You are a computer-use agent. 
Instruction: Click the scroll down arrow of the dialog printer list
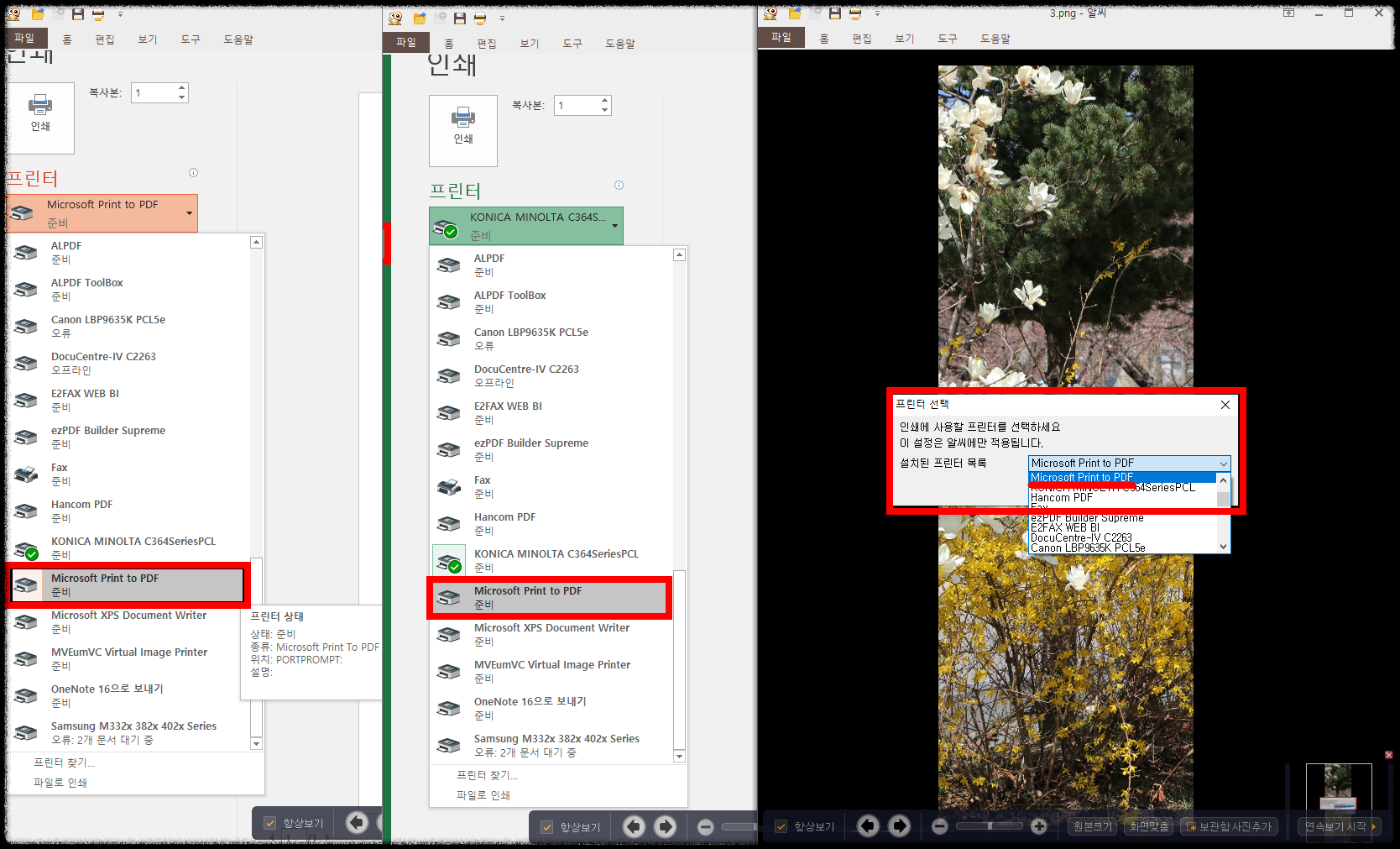point(1223,547)
